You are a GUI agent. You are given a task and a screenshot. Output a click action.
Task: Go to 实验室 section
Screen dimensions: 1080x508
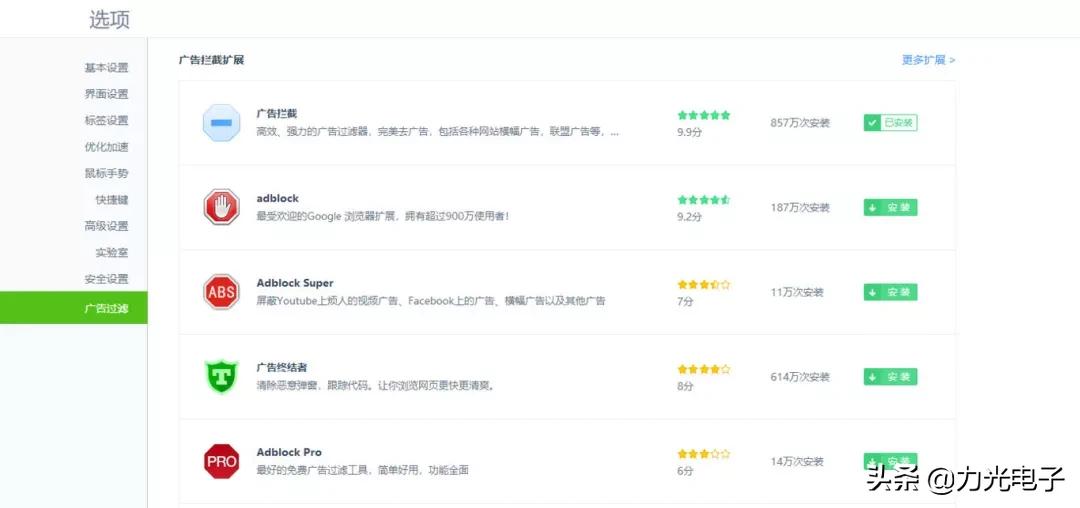(x=112, y=253)
